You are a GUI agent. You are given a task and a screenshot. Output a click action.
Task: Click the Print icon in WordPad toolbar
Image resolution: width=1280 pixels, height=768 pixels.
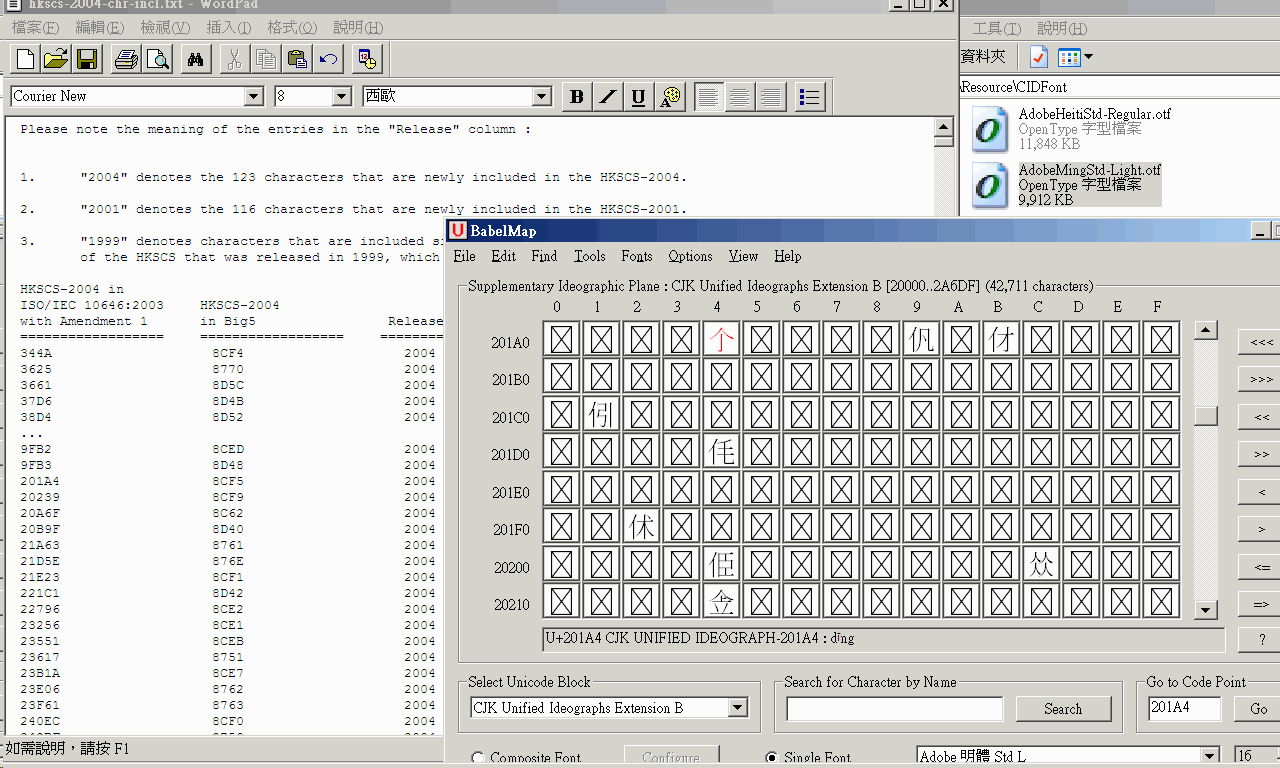click(126, 59)
